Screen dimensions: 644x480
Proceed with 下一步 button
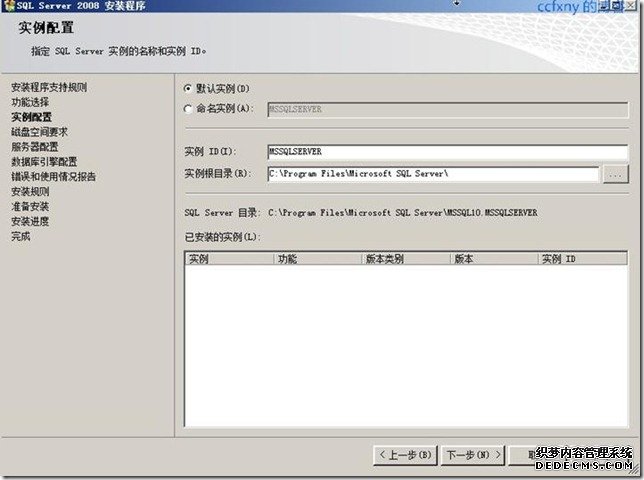click(473, 455)
